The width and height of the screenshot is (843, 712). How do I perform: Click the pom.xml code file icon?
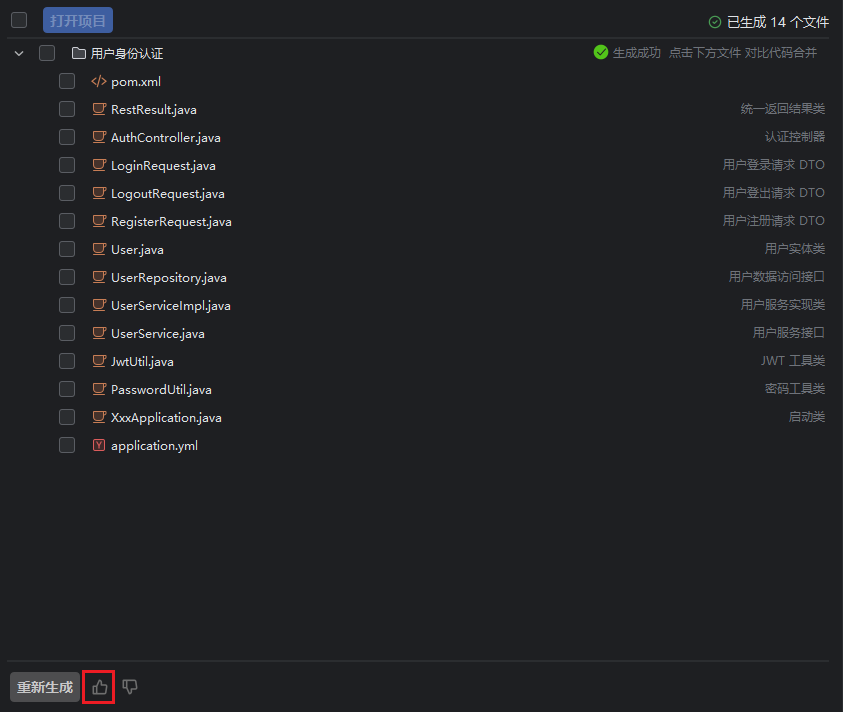(x=98, y=81)
